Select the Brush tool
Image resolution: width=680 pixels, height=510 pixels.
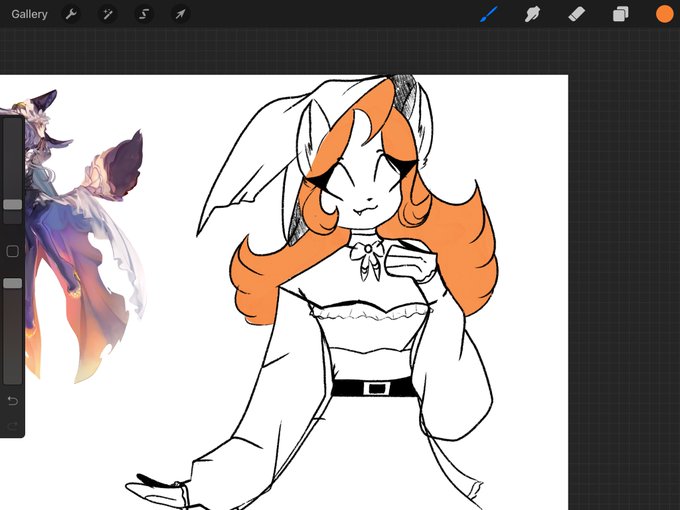[489, 14]
